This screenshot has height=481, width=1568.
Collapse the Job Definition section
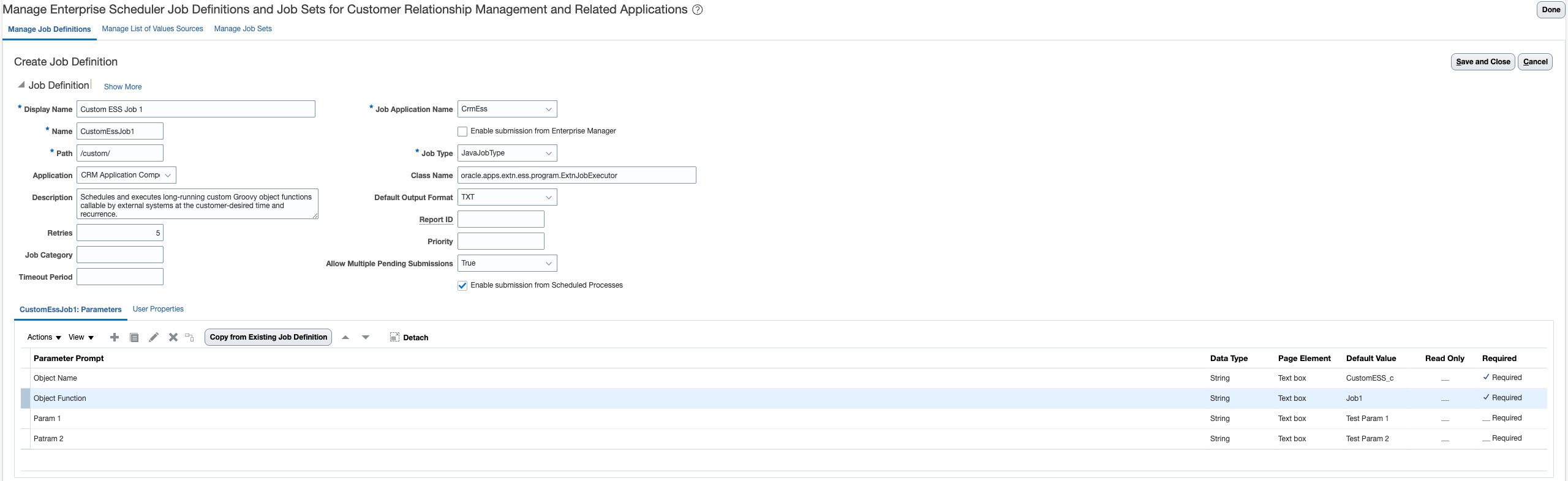click(x=21, y=85)
